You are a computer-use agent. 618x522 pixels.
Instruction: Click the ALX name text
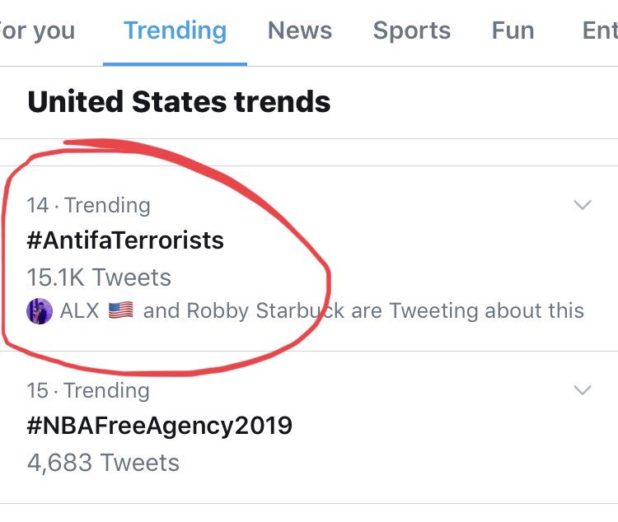click(x=79, y=310)
